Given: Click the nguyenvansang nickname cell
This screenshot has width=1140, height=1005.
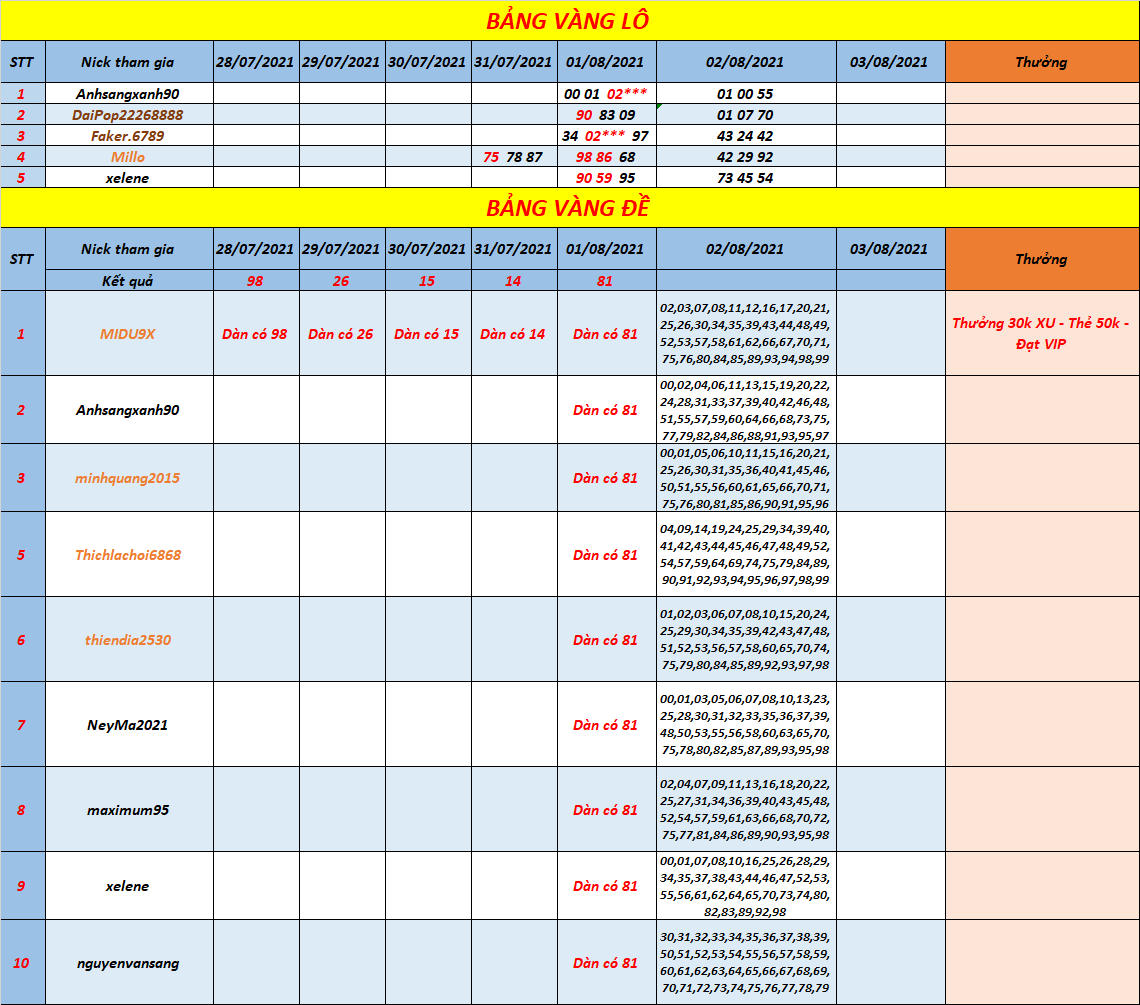Looking at the screenshot, I should [128, 963].
